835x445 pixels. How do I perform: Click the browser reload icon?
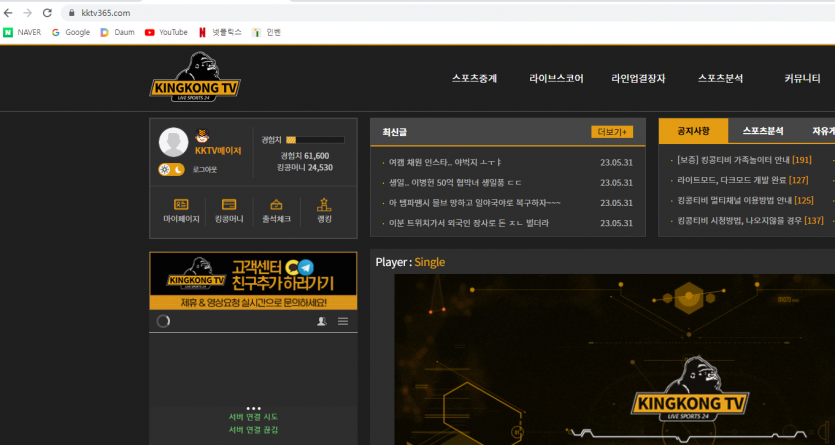coord(47,13)
